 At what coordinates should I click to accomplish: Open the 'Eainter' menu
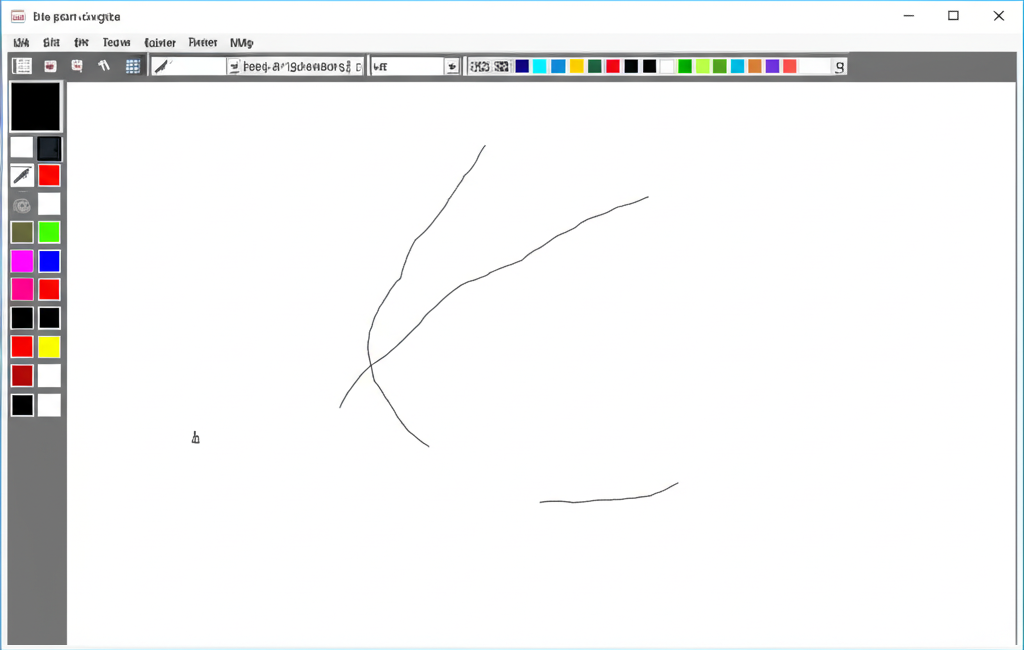coord(160,42)
